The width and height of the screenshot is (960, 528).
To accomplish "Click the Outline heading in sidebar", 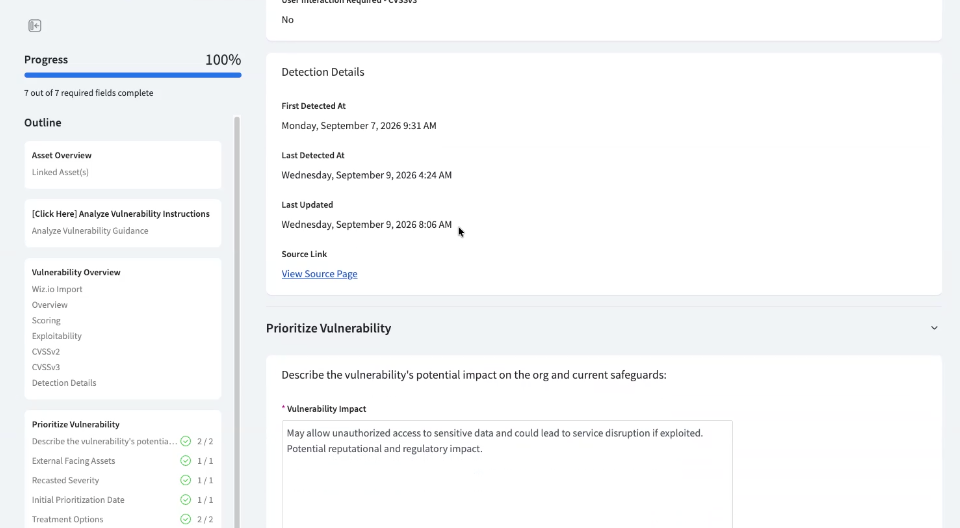I will point(43,123).
